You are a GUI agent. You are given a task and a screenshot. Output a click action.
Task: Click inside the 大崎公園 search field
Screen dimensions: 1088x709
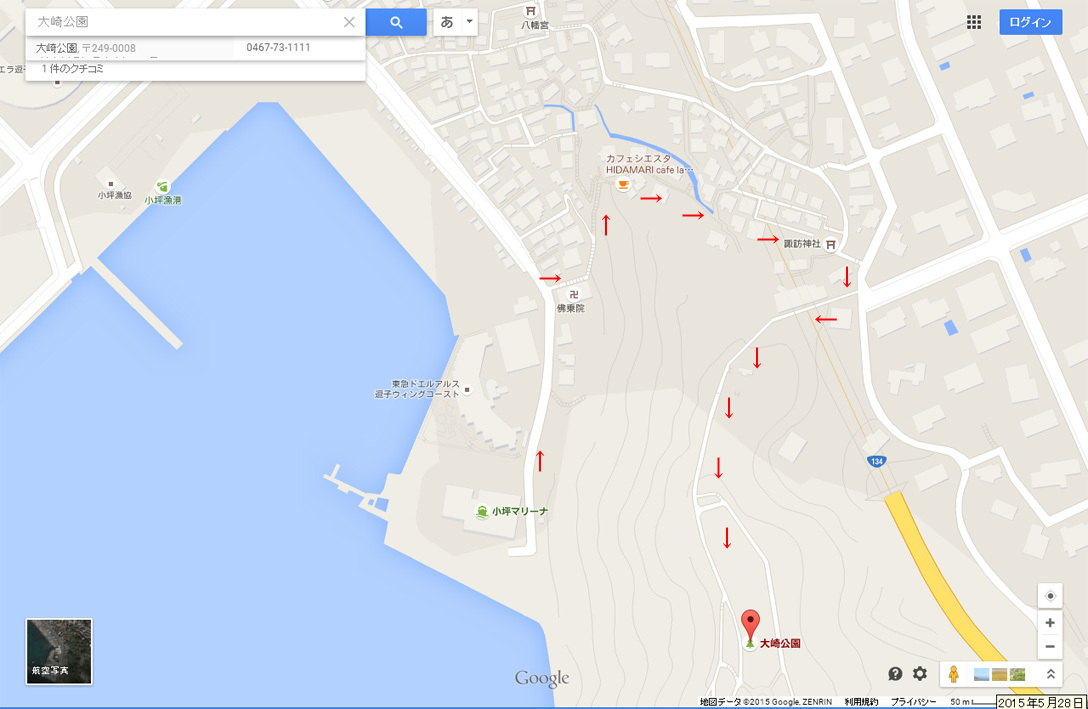click(x=184, y=22)
